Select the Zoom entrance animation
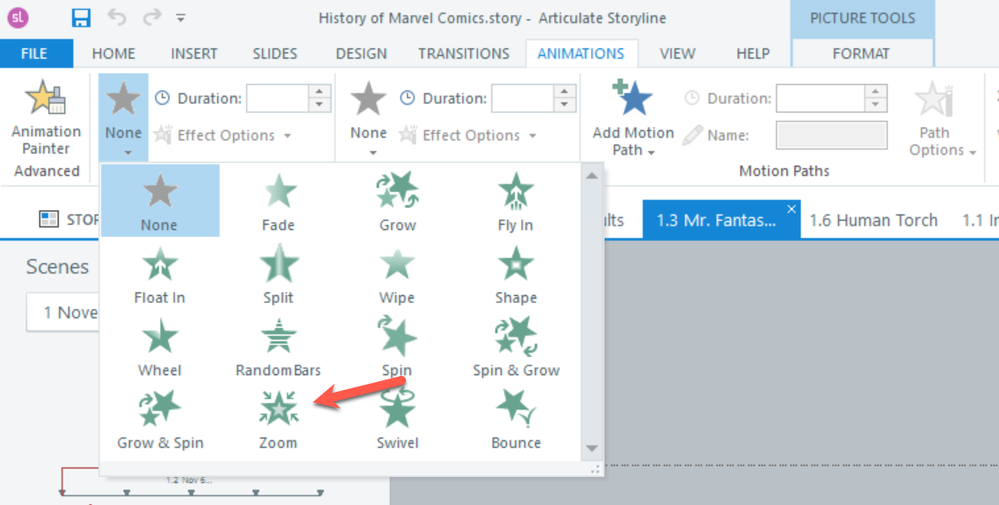Viewport: 999px width, 505px height. tap(278, 418)
